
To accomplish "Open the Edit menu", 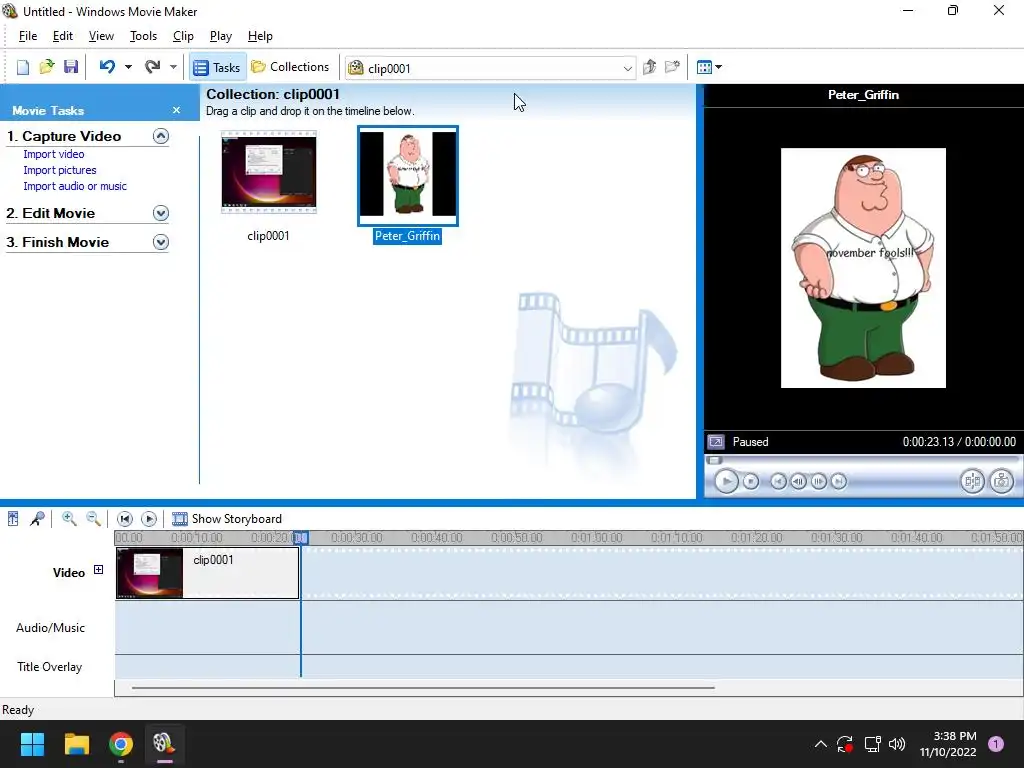I will pyautogui.click(x=63, y=36).
